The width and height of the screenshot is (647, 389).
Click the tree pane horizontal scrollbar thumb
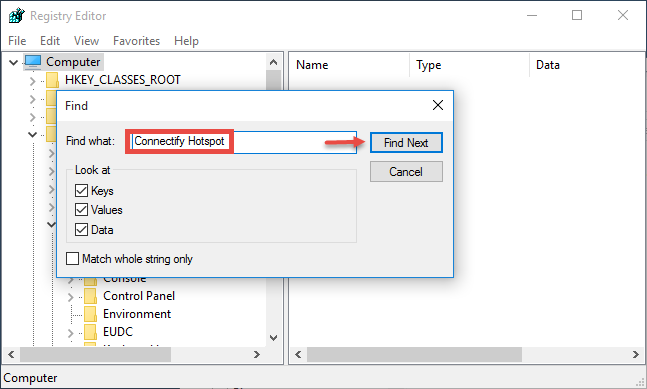pos(95,354)
